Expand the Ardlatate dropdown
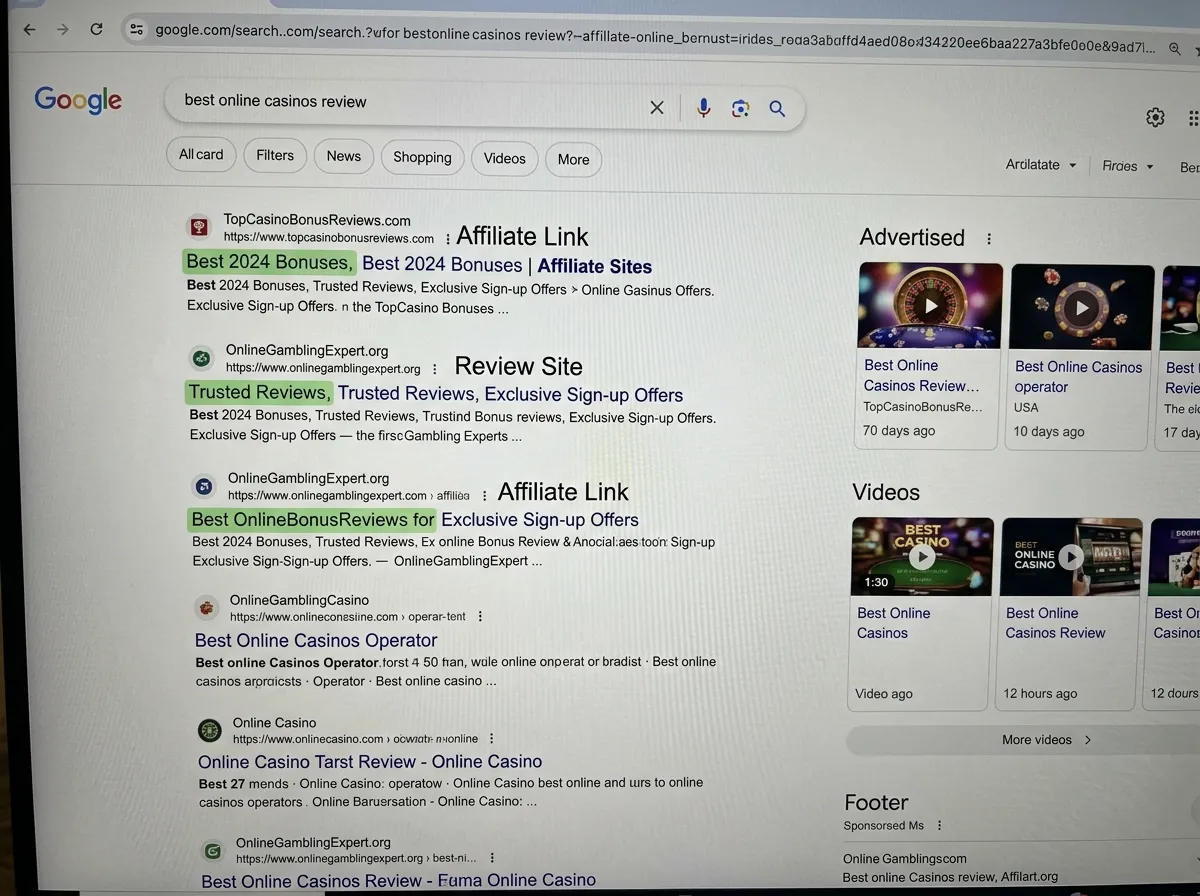 [1041, 165]
